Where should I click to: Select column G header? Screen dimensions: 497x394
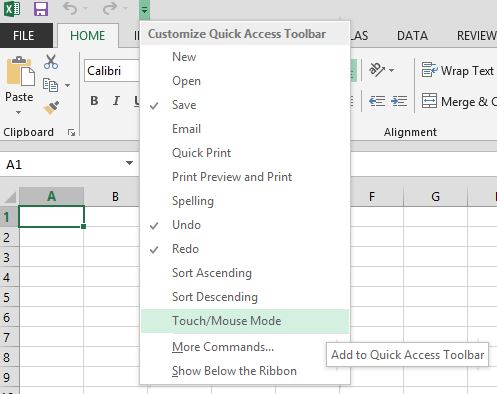coord(435,196)
